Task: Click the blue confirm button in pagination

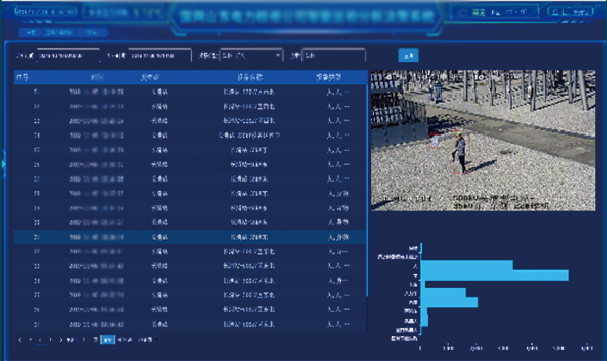Action: coord(108,340)
